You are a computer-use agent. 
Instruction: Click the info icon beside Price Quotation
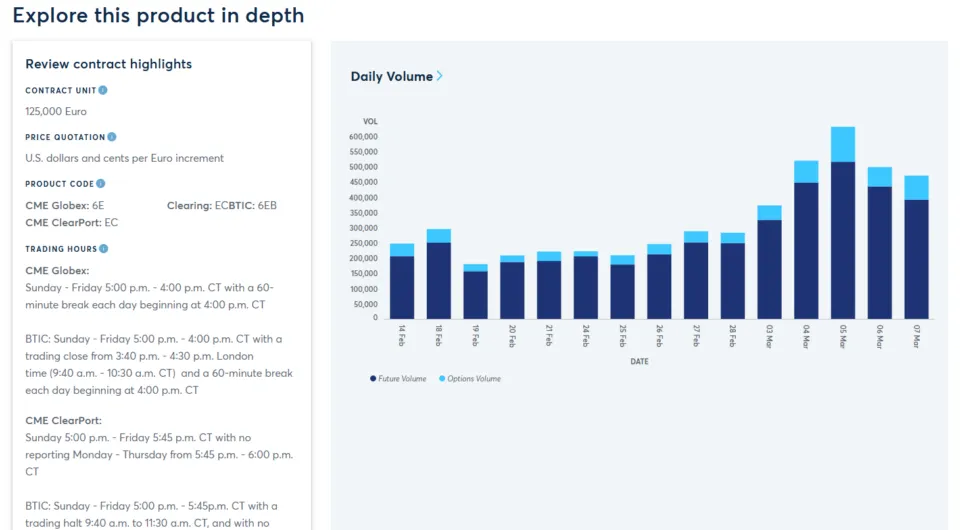(112, 137)
